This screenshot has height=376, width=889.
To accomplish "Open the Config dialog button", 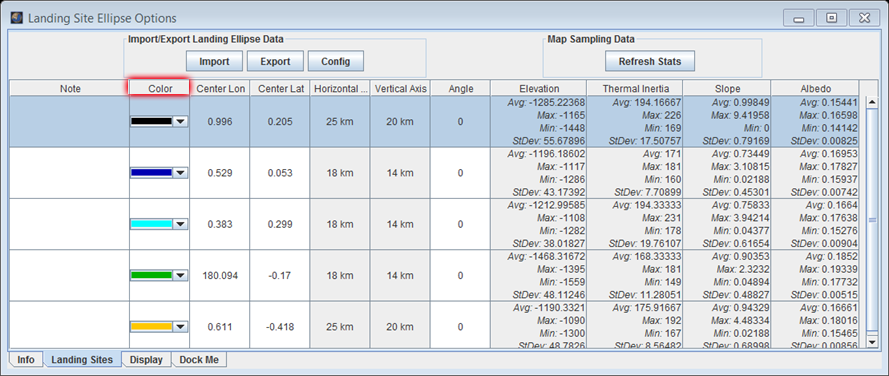I will (x=335, y=61).
